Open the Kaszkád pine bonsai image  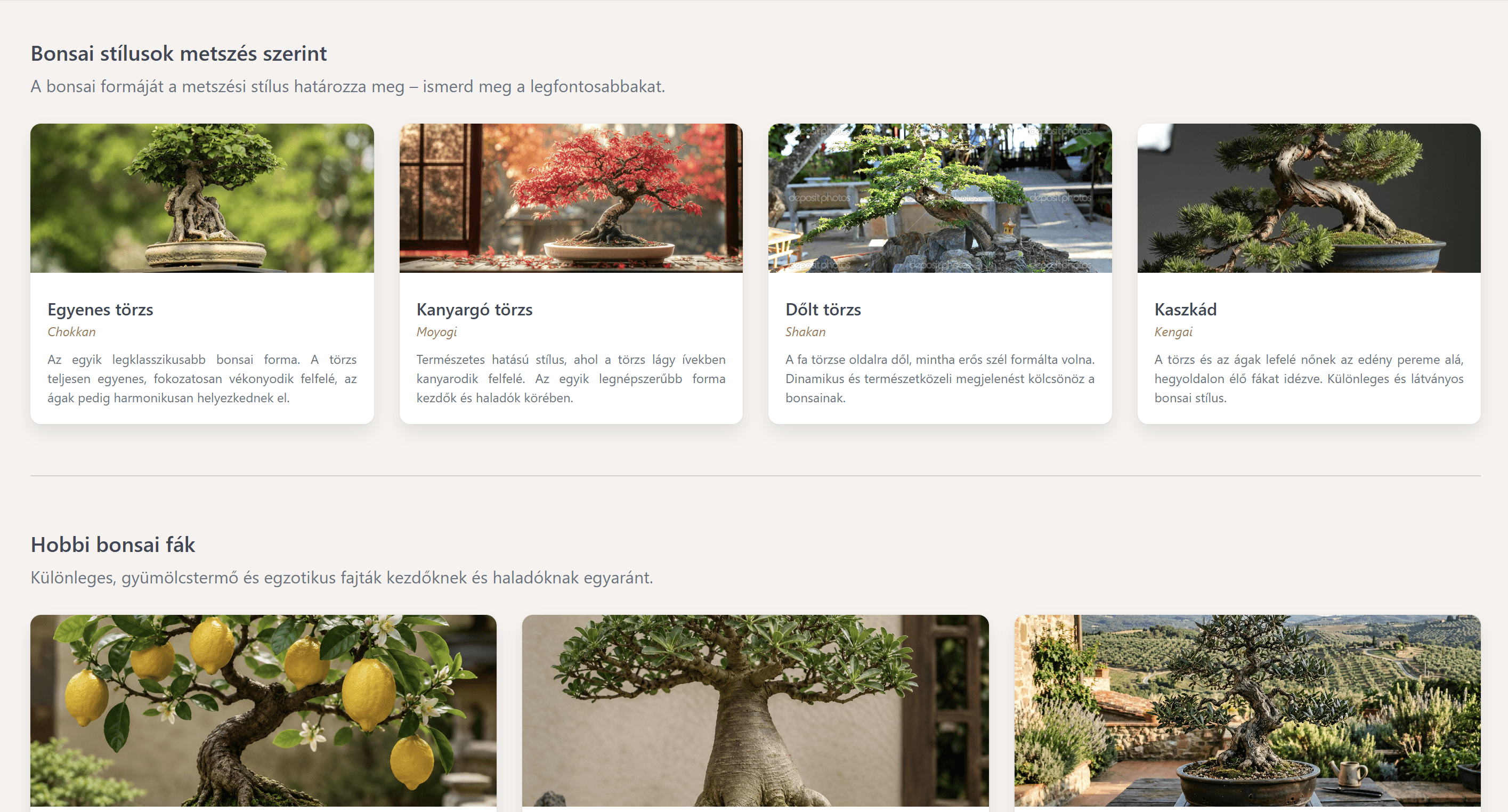click(1308, 198)
